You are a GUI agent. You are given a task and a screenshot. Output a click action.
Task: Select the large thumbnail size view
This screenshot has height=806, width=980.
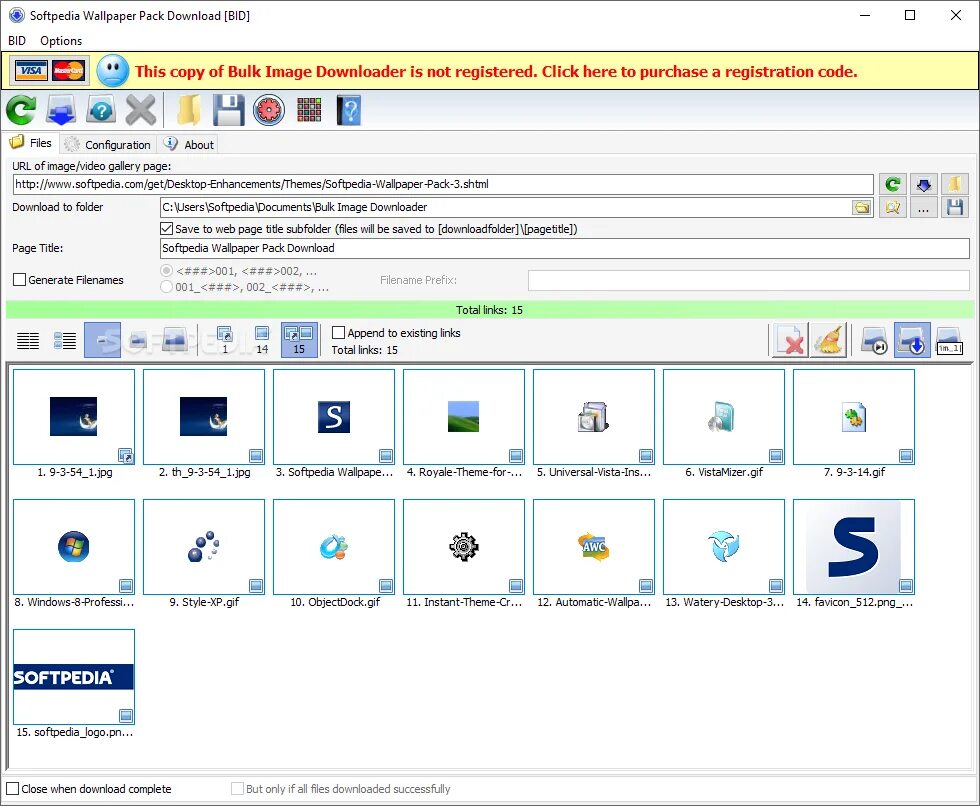(174, 341)
